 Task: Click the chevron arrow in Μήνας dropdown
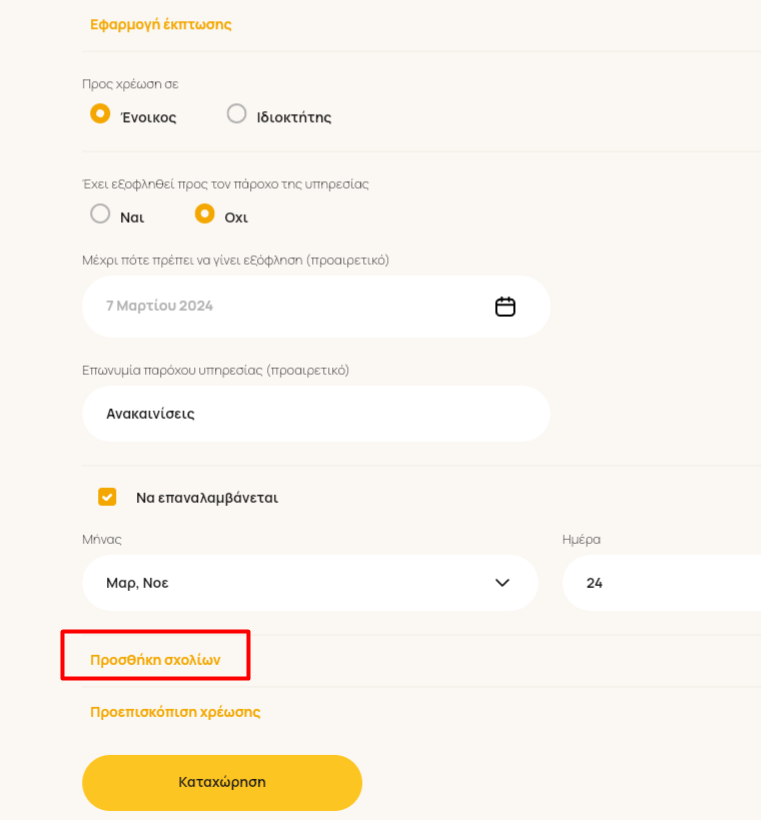(502, 583)
